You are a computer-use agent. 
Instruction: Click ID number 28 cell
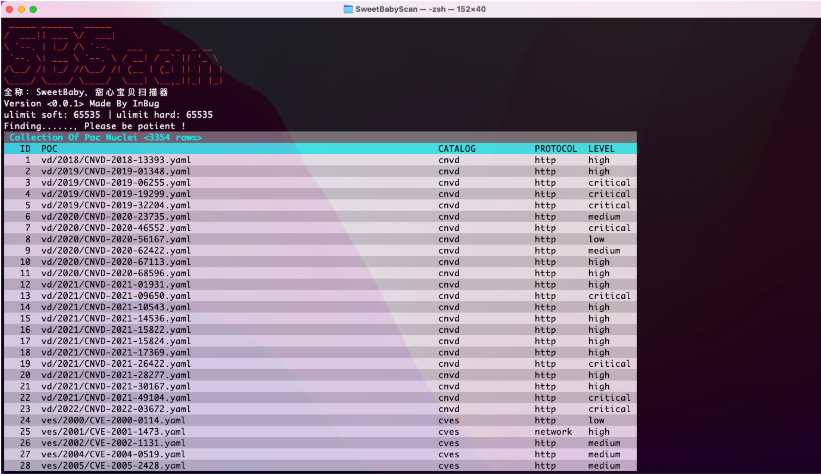pos(25,465)
